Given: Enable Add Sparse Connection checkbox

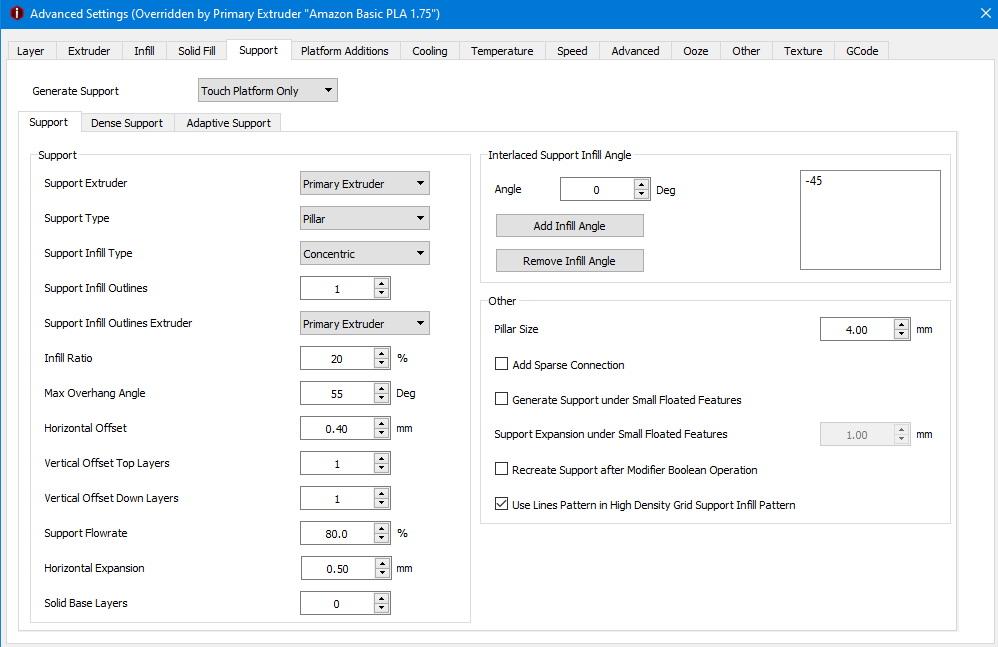Looking at the screenshot, I should point(502,364).
